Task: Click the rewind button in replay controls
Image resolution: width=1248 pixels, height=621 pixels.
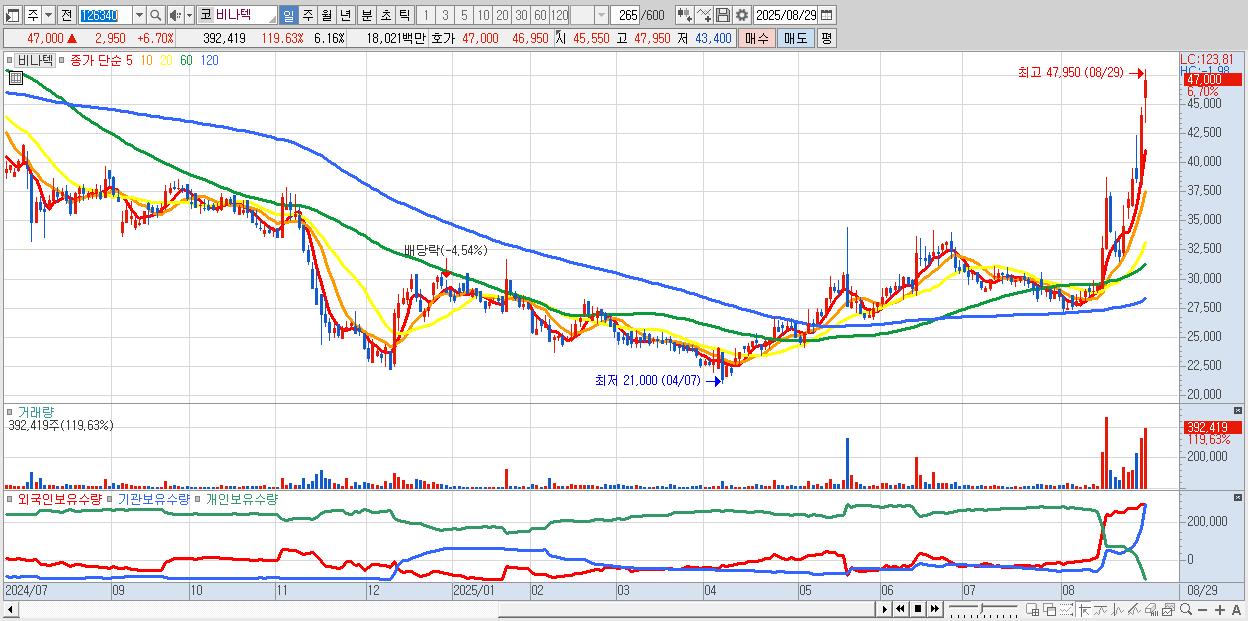Action: click(x=900, y=609)
